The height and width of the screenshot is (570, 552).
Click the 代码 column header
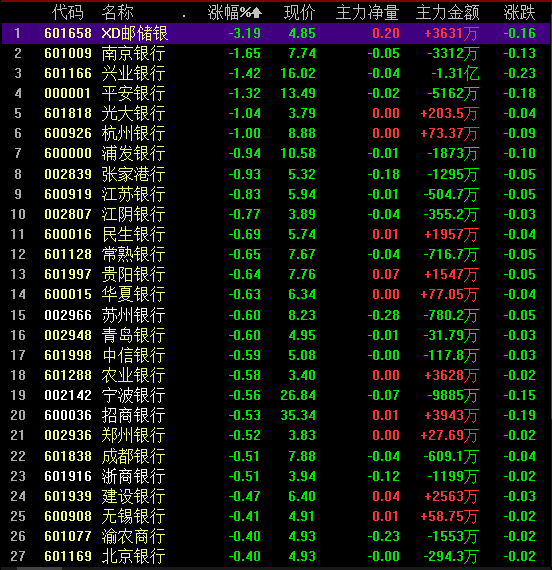point(68,13)
